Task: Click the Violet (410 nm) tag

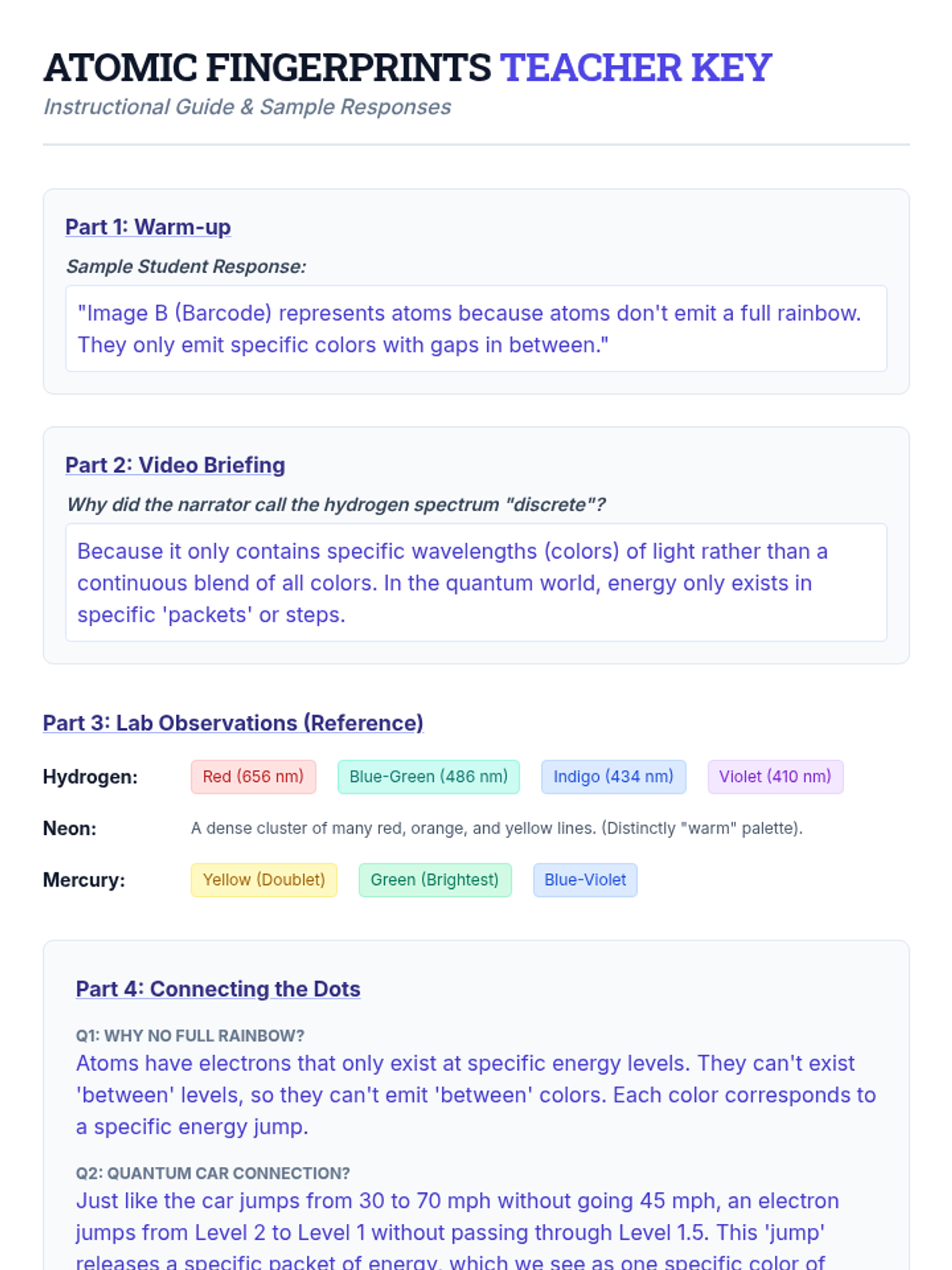Action: coord(775,777)
